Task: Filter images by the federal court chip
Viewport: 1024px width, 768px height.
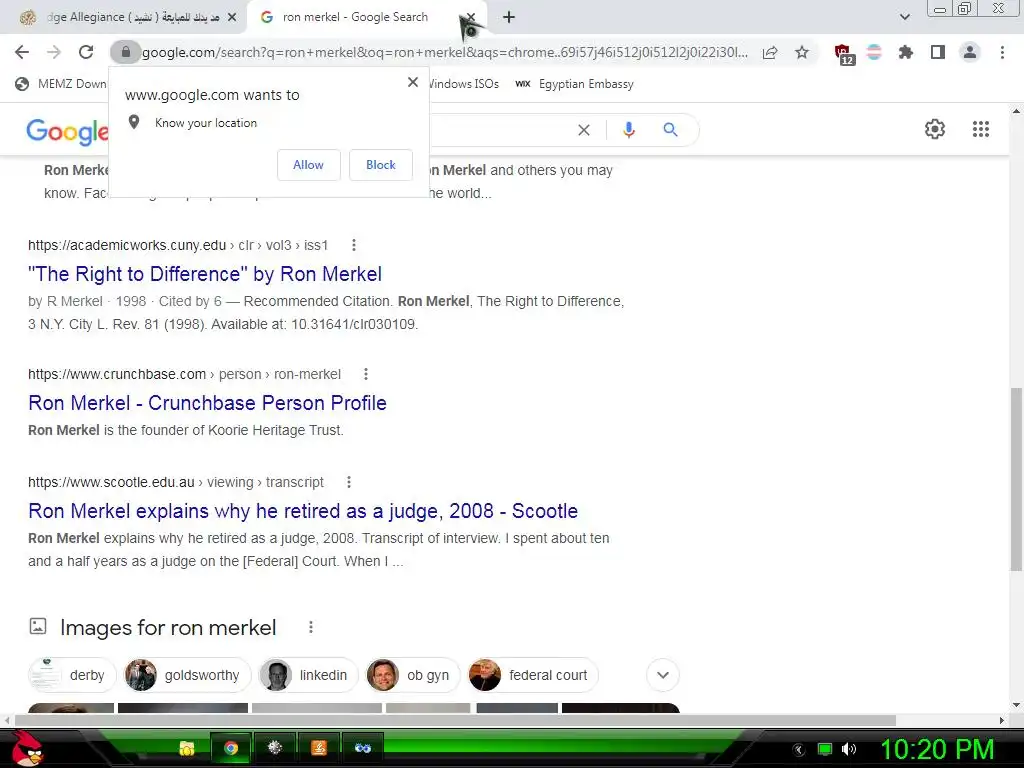Action: (533, 675)
